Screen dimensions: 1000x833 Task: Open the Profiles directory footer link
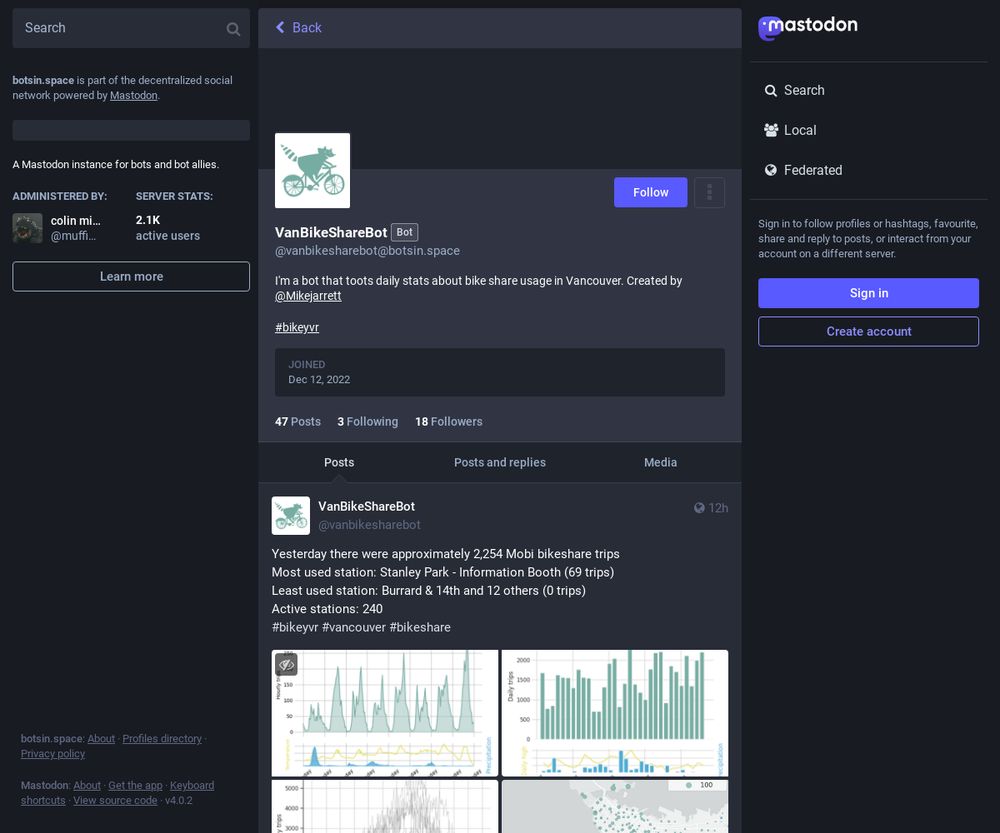[162, 739]
